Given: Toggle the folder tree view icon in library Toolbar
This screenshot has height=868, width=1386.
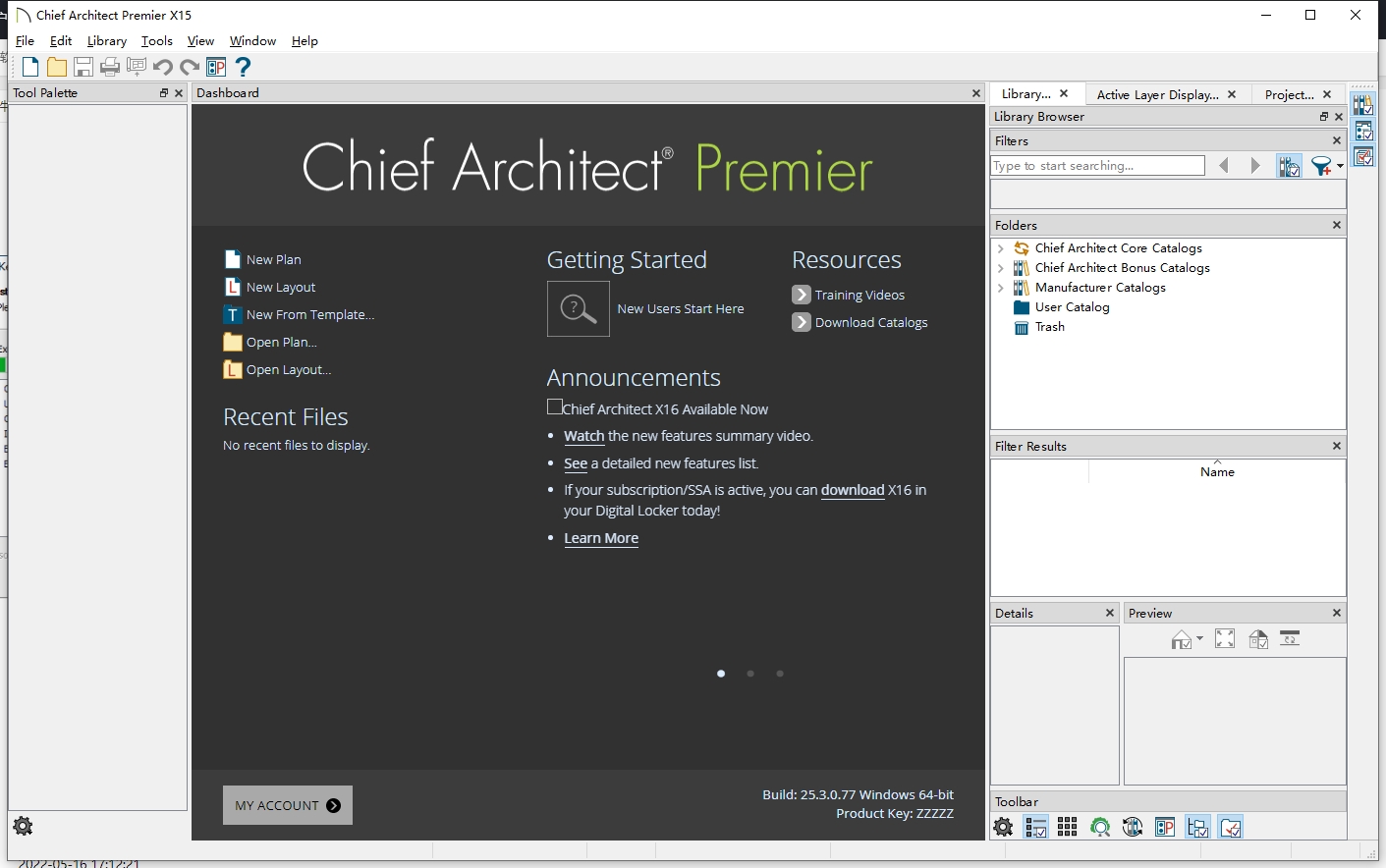Looking at the screenshot, I should pos(1197,827).
